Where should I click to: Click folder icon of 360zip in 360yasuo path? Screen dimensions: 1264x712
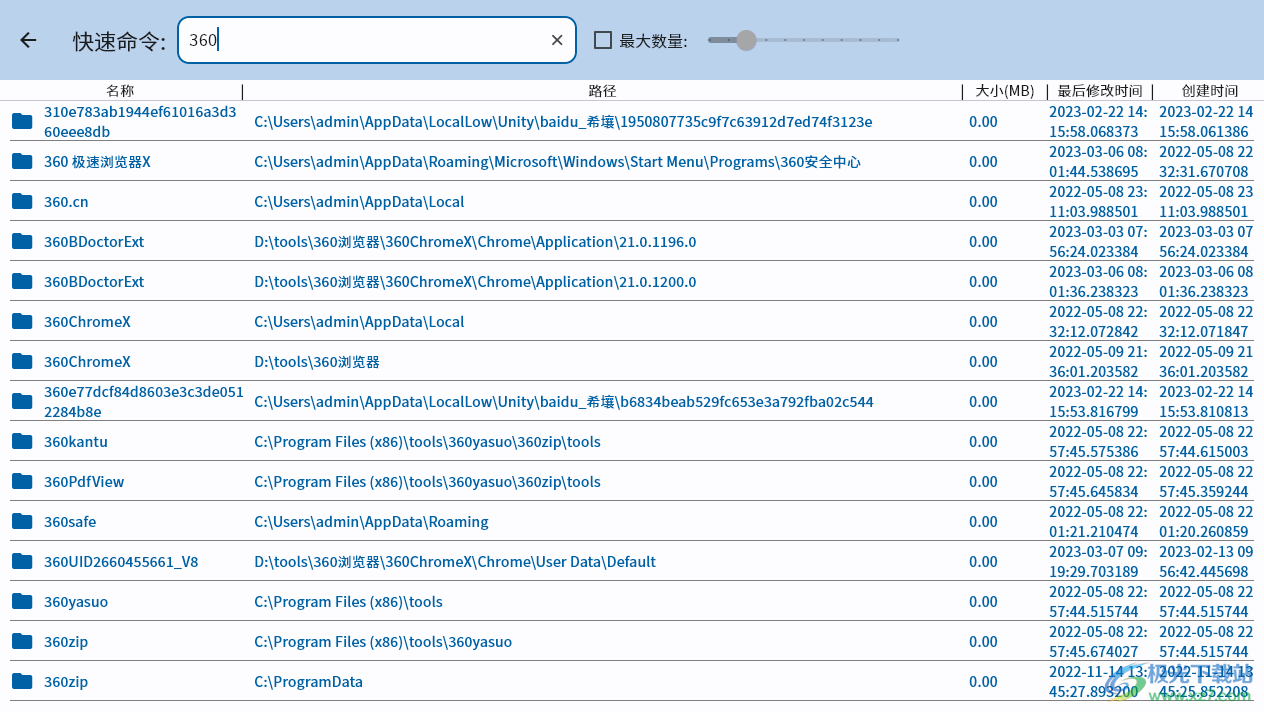(22, 641)
